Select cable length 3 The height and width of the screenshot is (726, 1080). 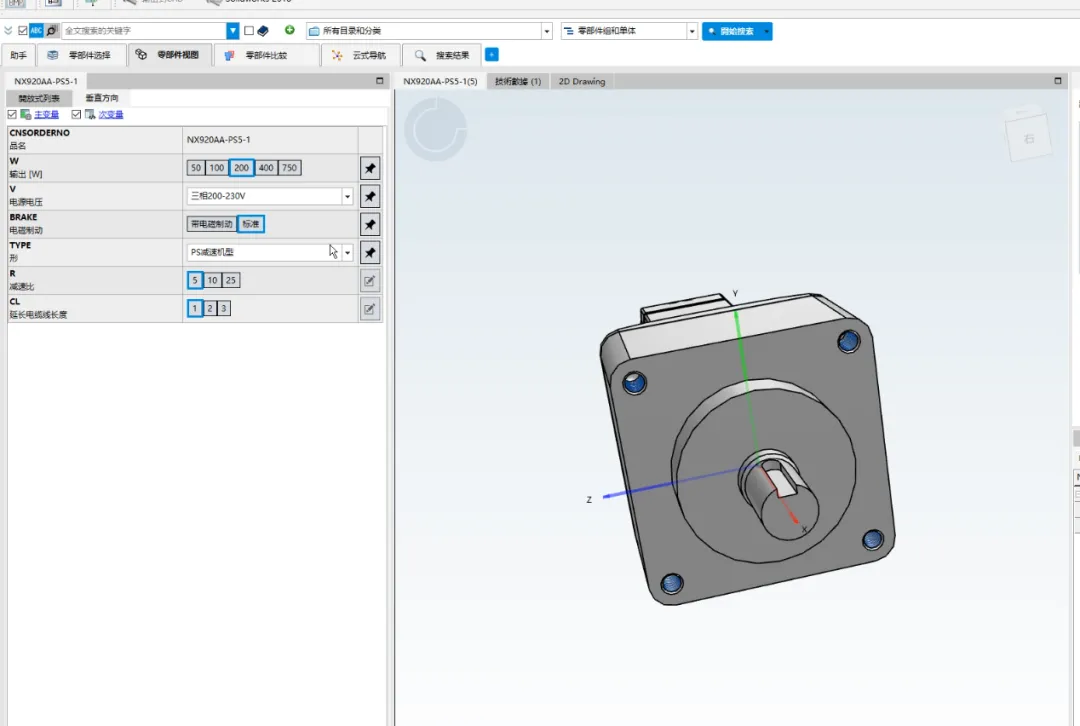point(224,309)
